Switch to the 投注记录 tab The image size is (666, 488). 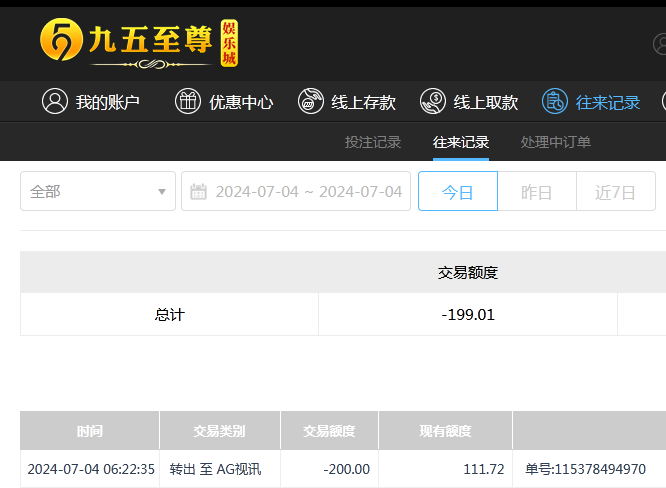[373, 142]
